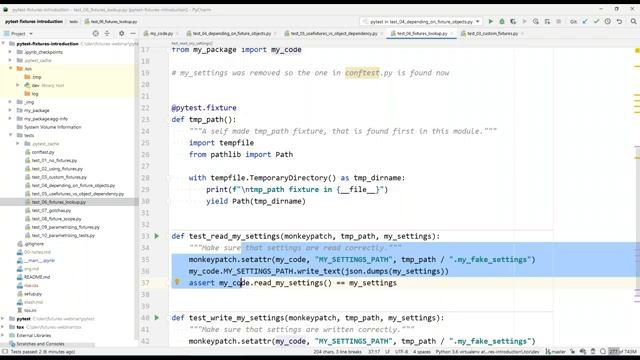Click the LF line separator in status bar
640x360 pixels.
(387, 351)
